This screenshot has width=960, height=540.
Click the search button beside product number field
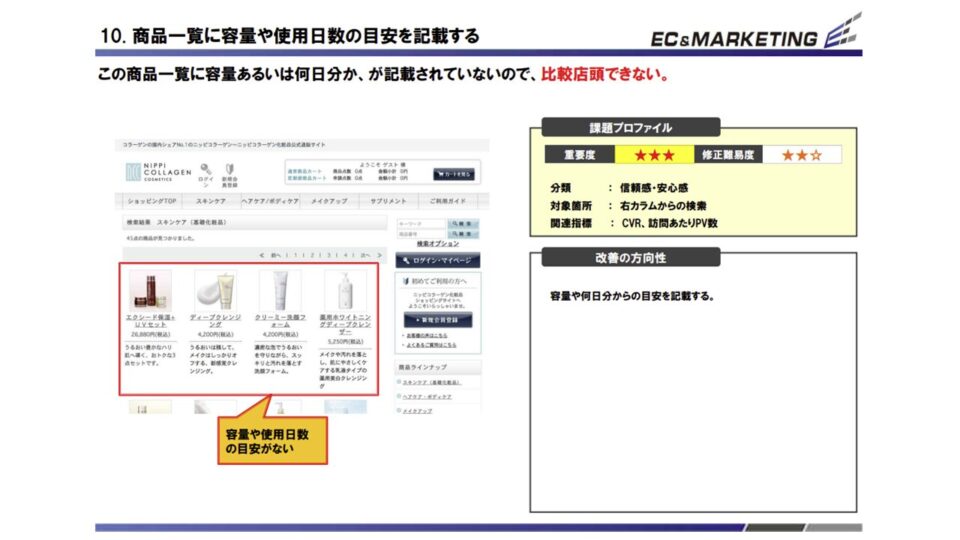pos(463,234)
